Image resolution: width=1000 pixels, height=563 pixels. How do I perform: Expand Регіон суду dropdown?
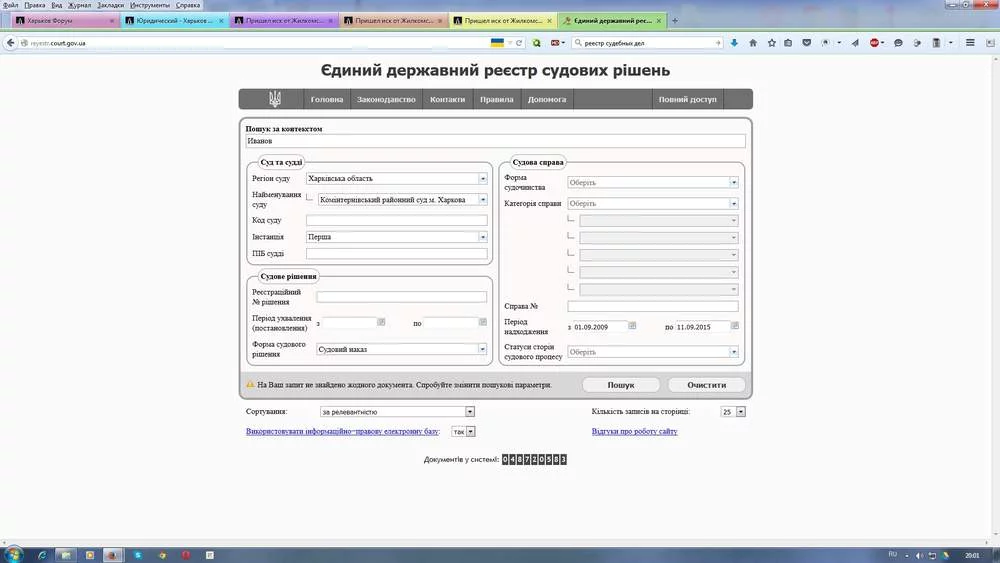coord(483,179)
